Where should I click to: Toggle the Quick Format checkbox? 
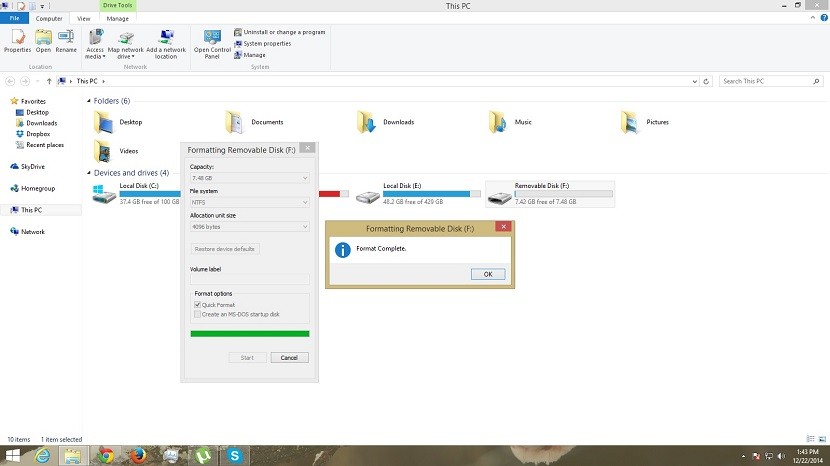[x=197, y=305]
